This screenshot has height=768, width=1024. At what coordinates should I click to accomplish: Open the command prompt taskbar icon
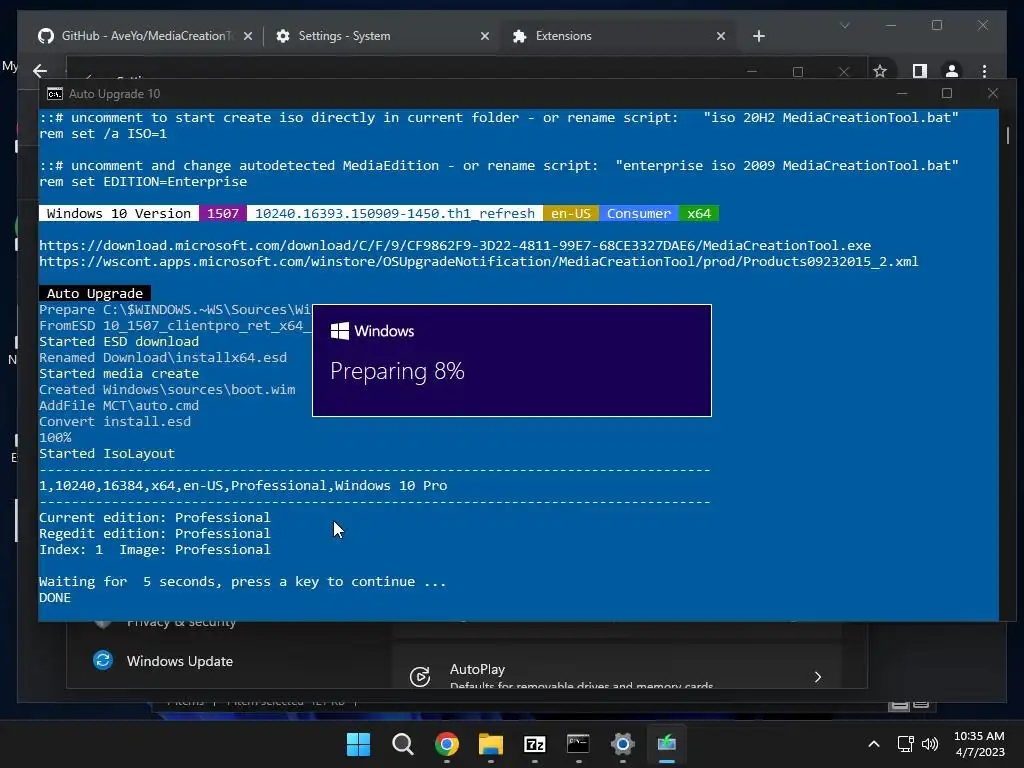click(x=578, y=744)
